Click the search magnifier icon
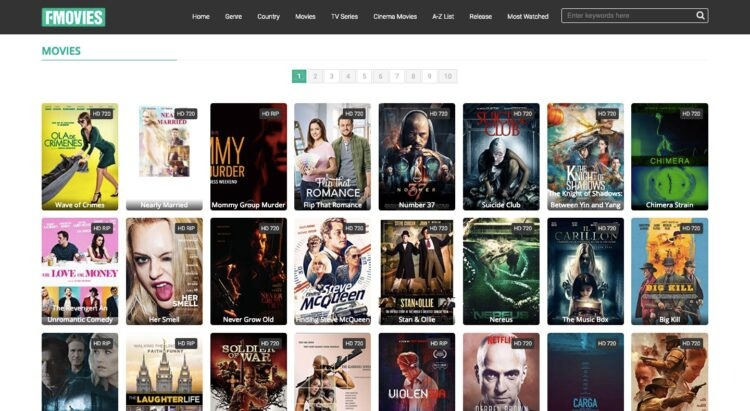This screenshot has width=750, height=411. 700,15
